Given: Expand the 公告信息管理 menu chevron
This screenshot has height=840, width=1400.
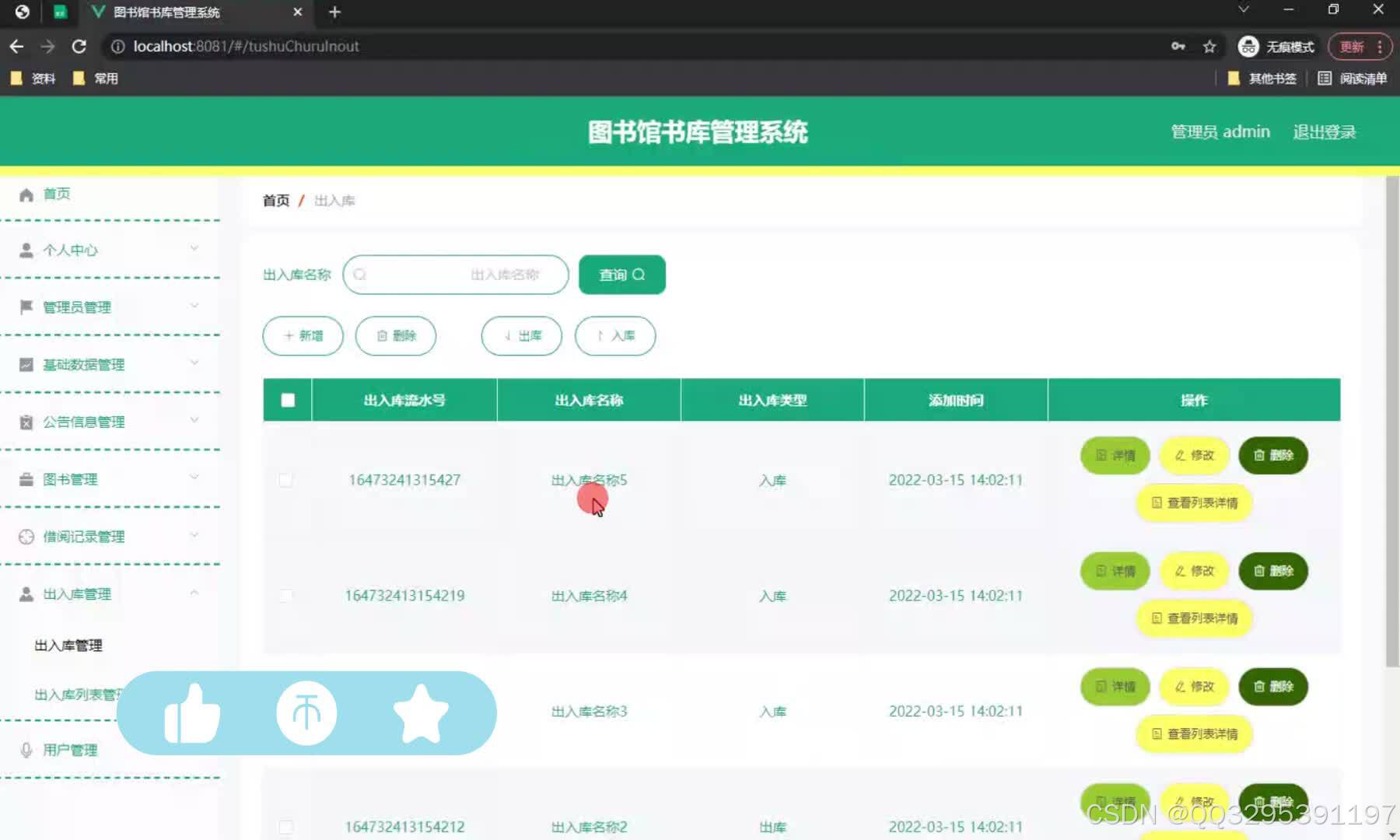Looking at the screenshot, I should [194, 421].
